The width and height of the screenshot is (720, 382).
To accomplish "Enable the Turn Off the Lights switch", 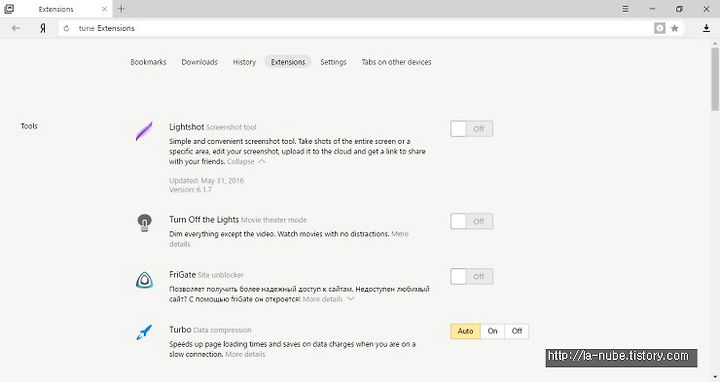I will tap(472, 221).
